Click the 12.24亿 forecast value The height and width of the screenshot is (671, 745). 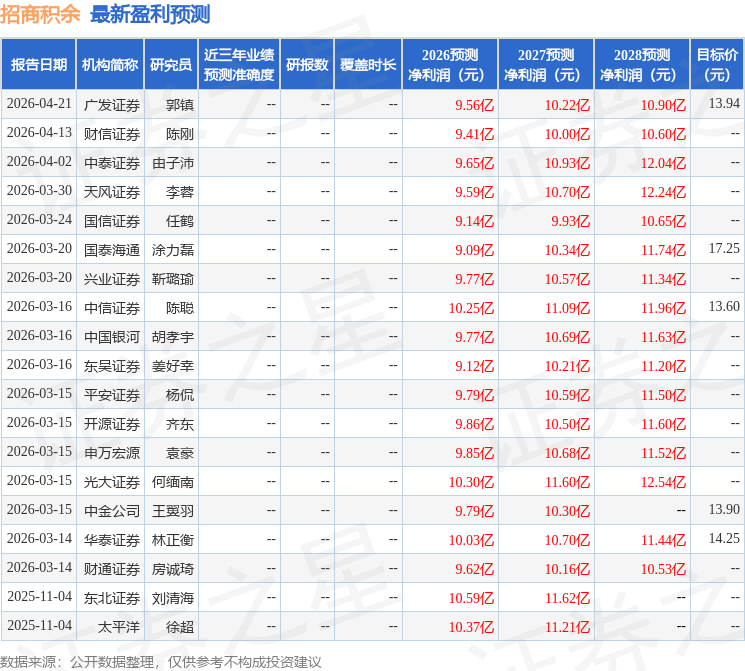point(663,192)
